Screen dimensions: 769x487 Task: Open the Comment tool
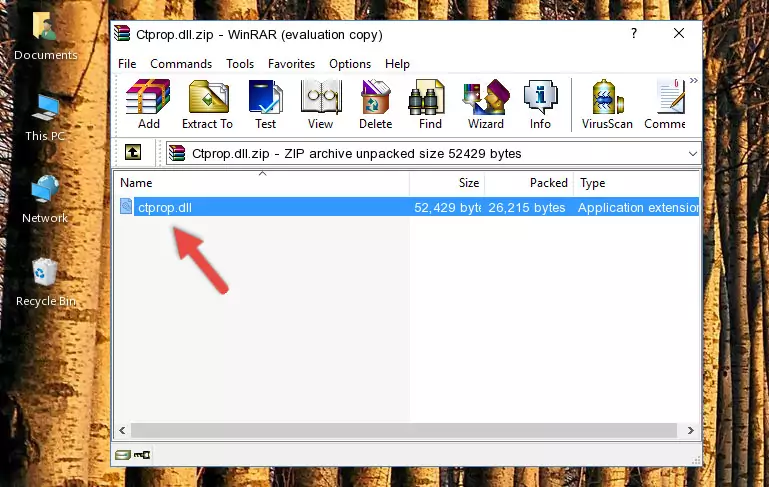(x=665, y=104)
